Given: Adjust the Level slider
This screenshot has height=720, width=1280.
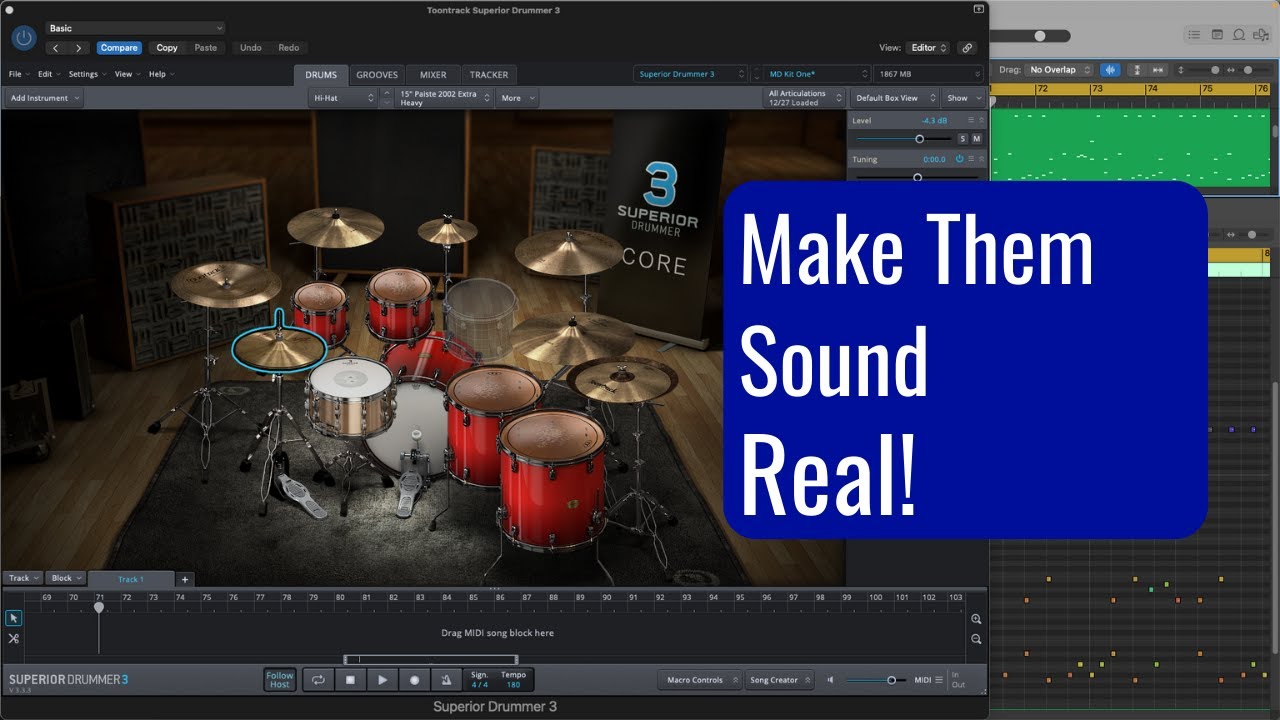Looking at the screenshot, I should coord(919,139).
